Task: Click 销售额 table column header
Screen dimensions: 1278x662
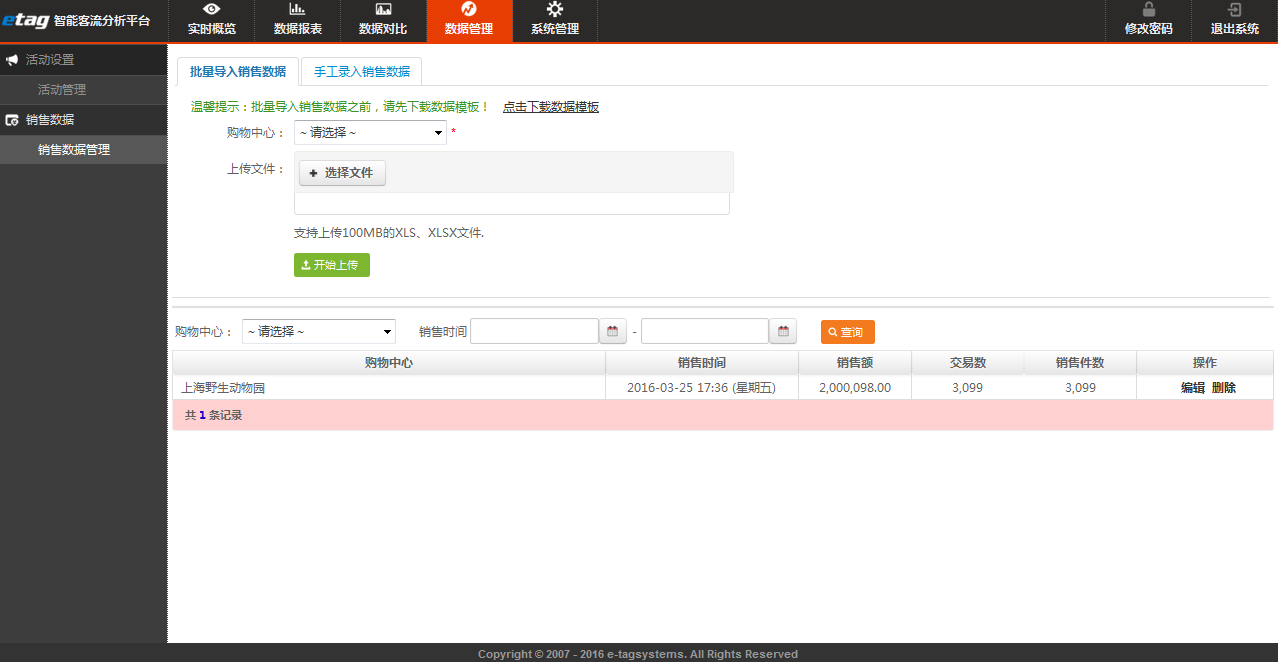Action: tap(855, 363)
